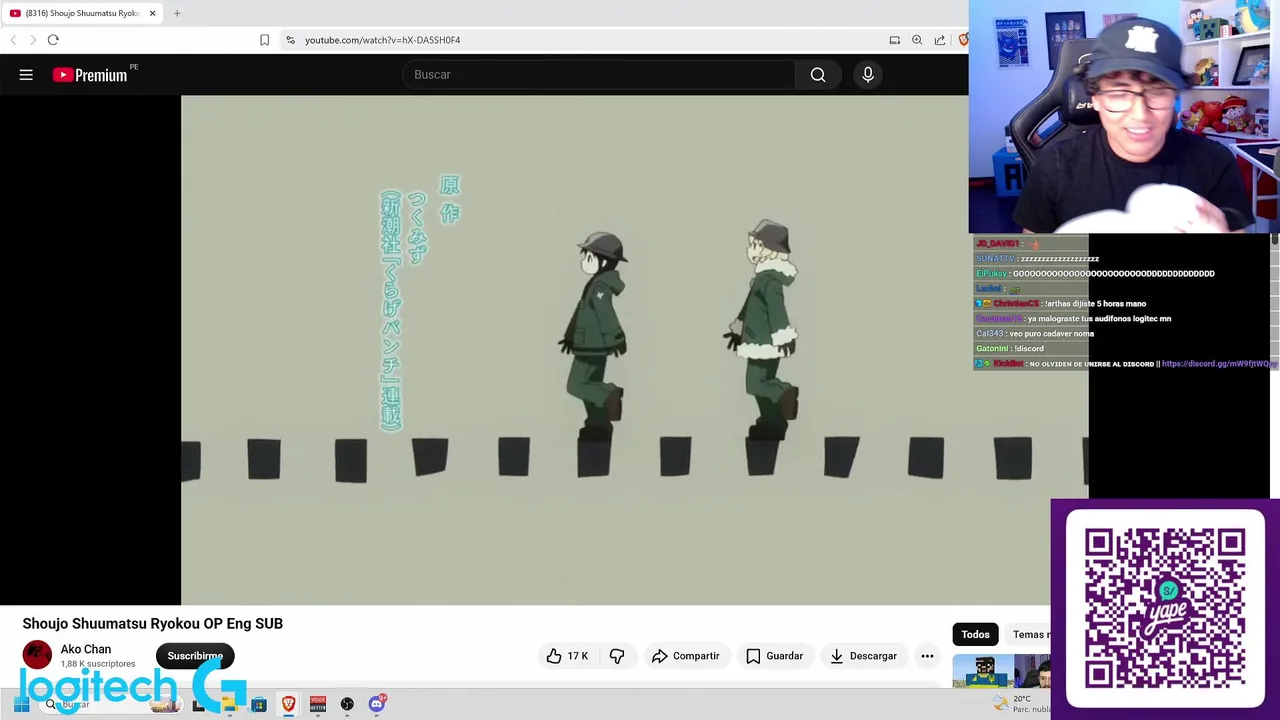Viewport: 1280px width, 720px height.
Task: Subscribe with the Suscribirme button
Action: click(195, 656)
